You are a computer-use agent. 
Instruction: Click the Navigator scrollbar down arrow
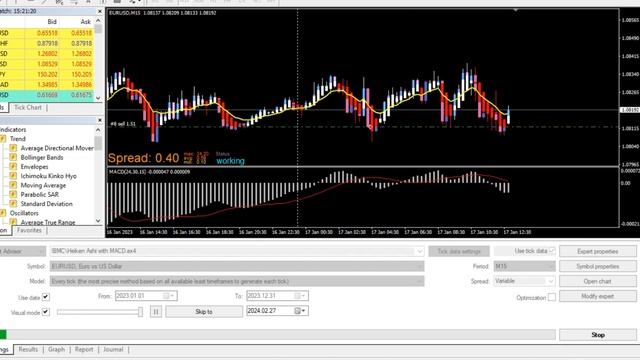pos(98,221)
